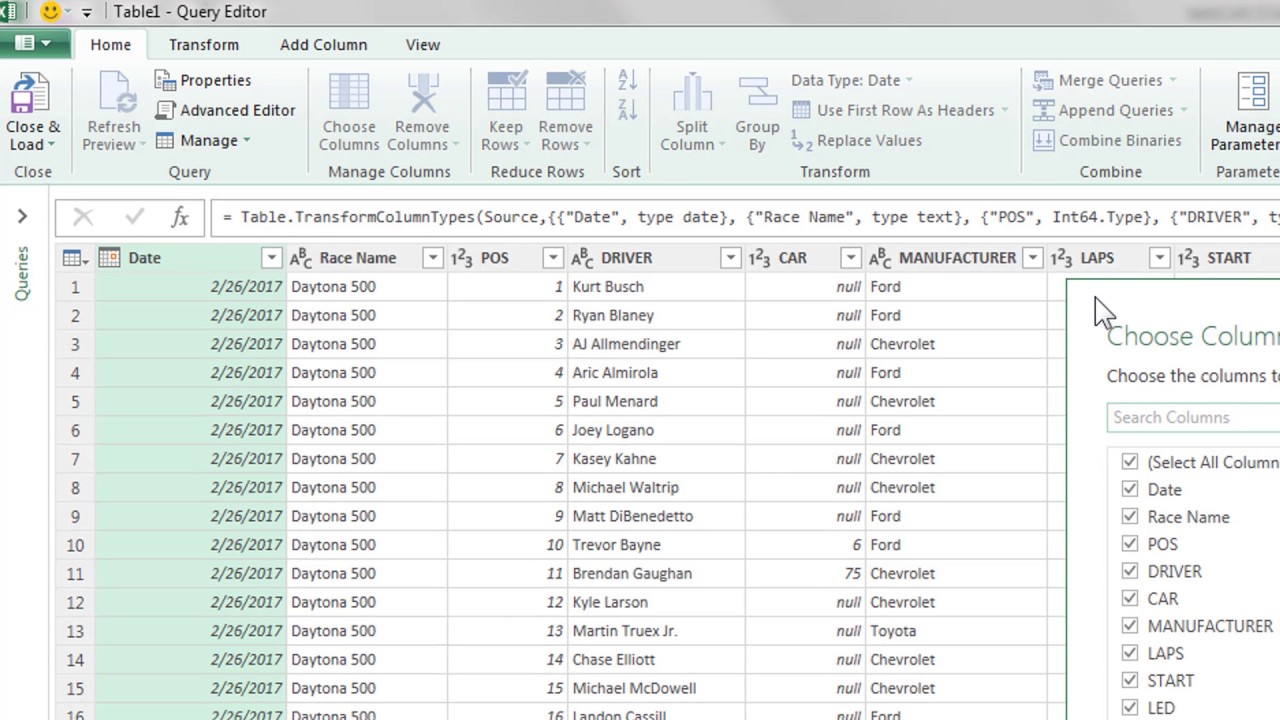The image size is (1280, 720).
Task: Click inside the formula bar text
Action: point(750,217)
